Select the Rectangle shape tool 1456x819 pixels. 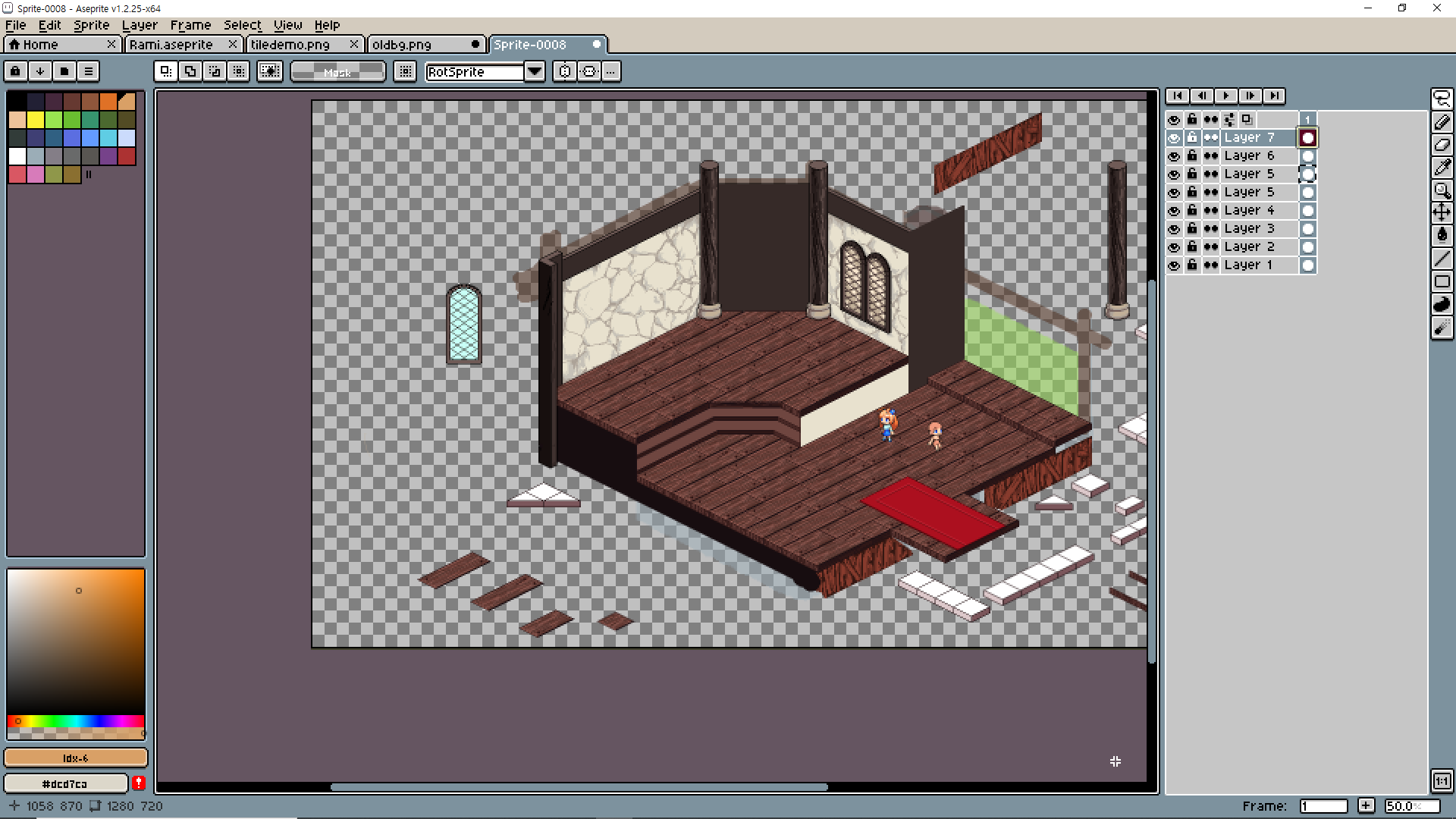pyautogui.click(x=1442, y=281)
